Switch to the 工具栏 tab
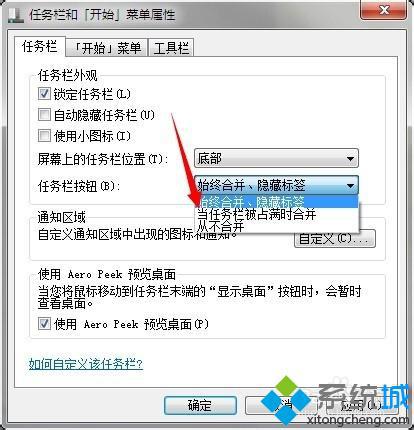 [171, 48]
